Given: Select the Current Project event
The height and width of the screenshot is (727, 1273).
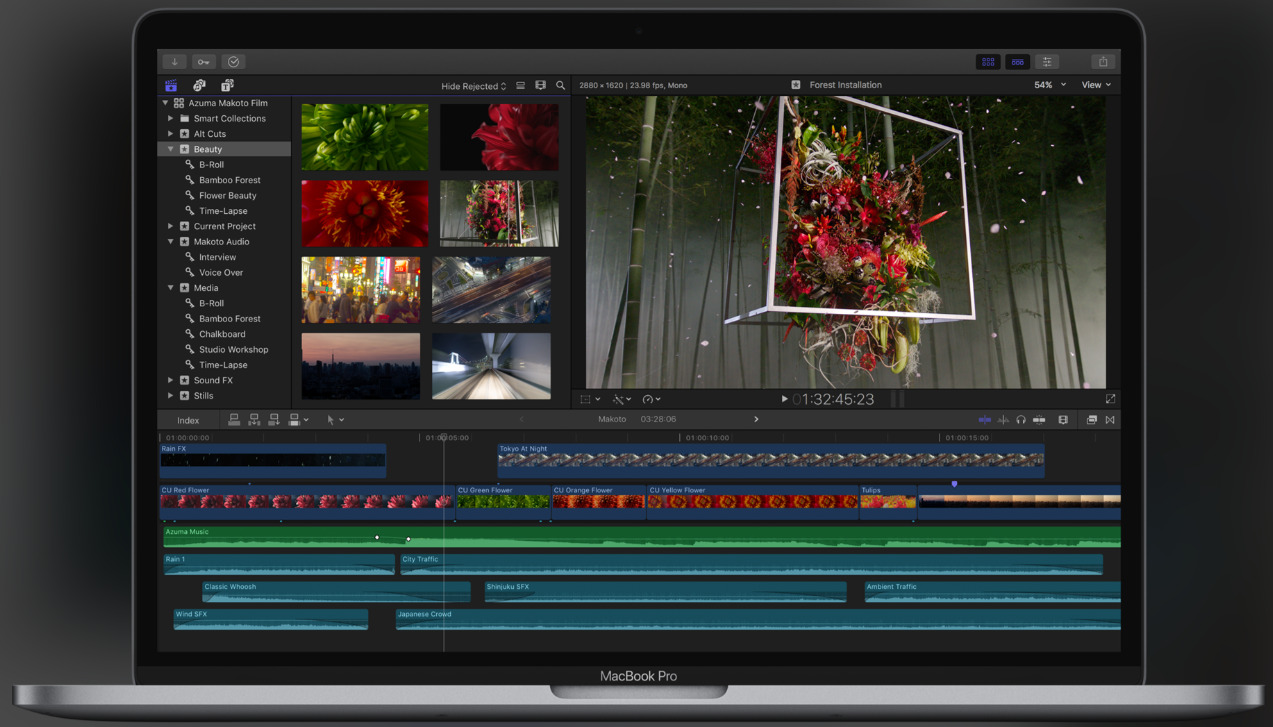Looking at the screenshot, I should pos(224,226).
